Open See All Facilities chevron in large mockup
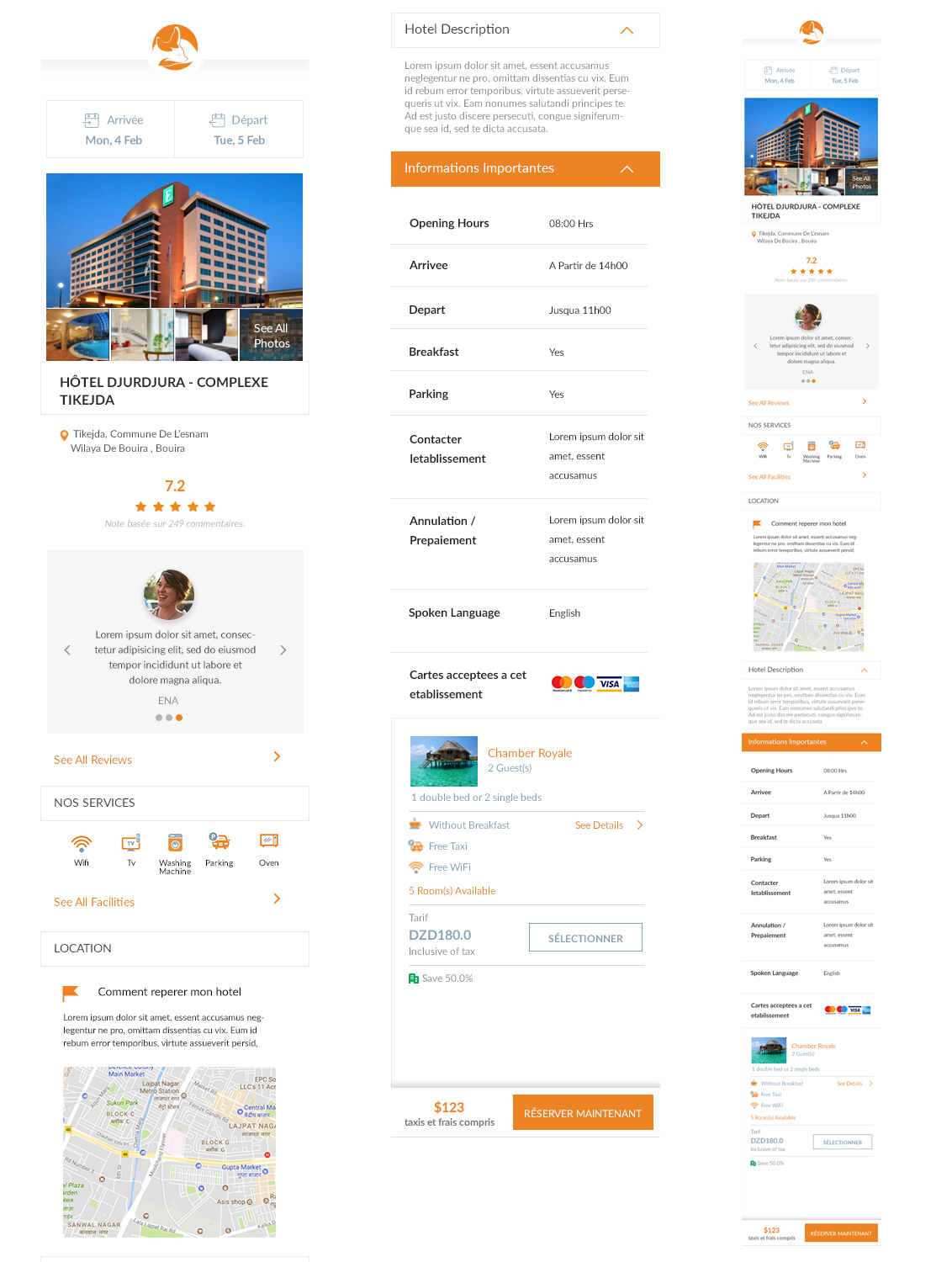952x1262 pixels. point(278,899)
